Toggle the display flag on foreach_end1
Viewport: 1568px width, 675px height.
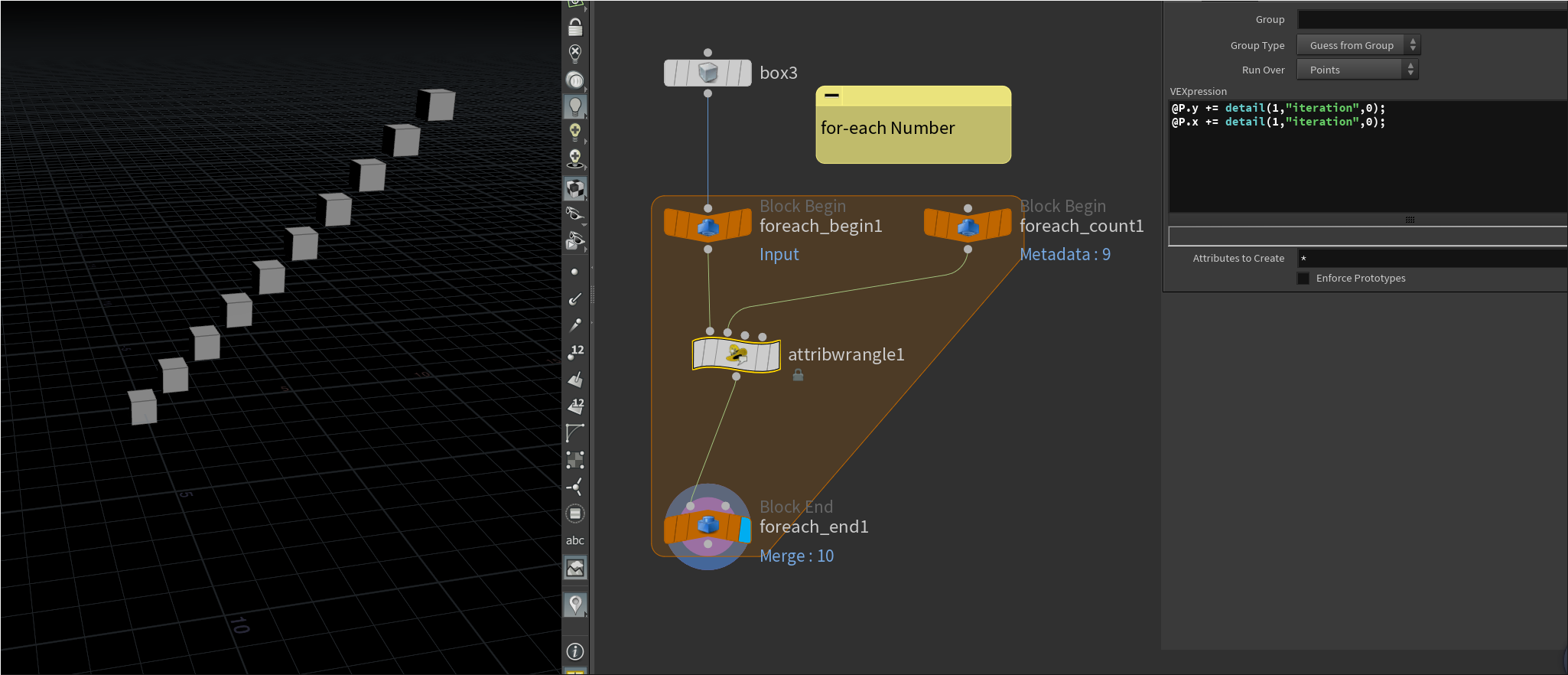point(745,530)
